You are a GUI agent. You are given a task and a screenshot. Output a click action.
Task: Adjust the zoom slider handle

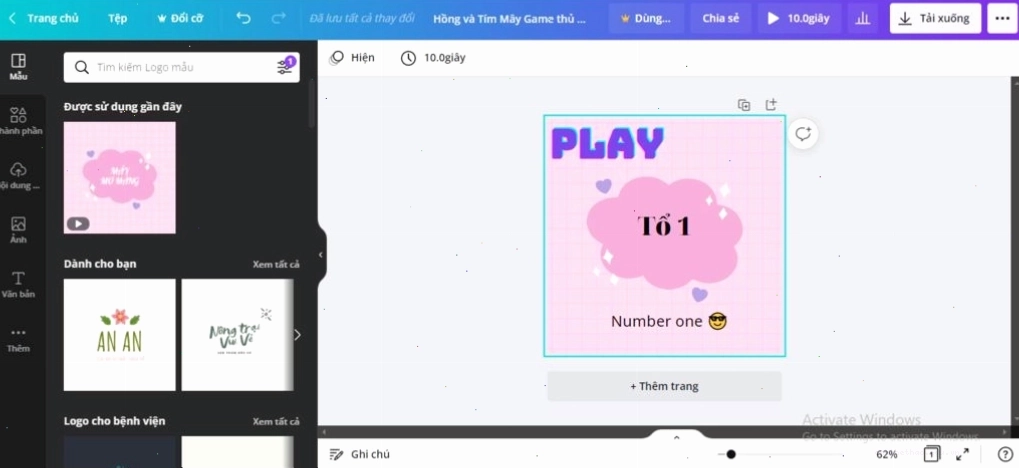[731, 454]
